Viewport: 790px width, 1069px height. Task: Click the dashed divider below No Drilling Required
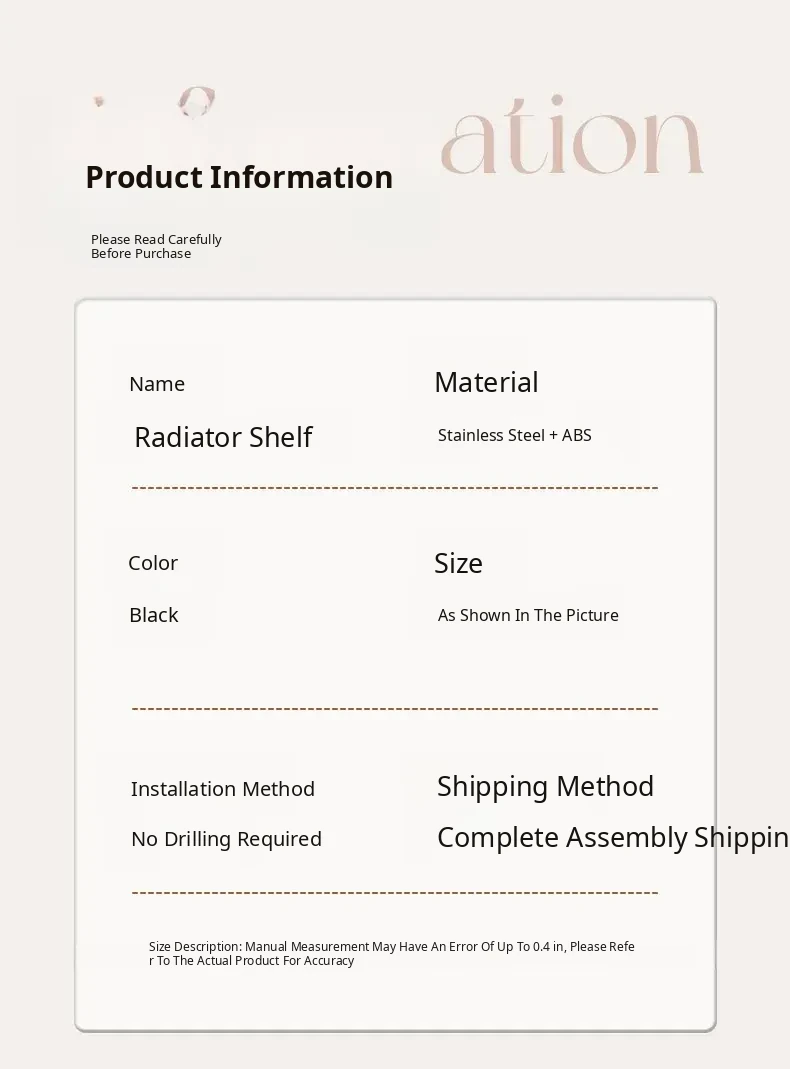pos(395,892)
